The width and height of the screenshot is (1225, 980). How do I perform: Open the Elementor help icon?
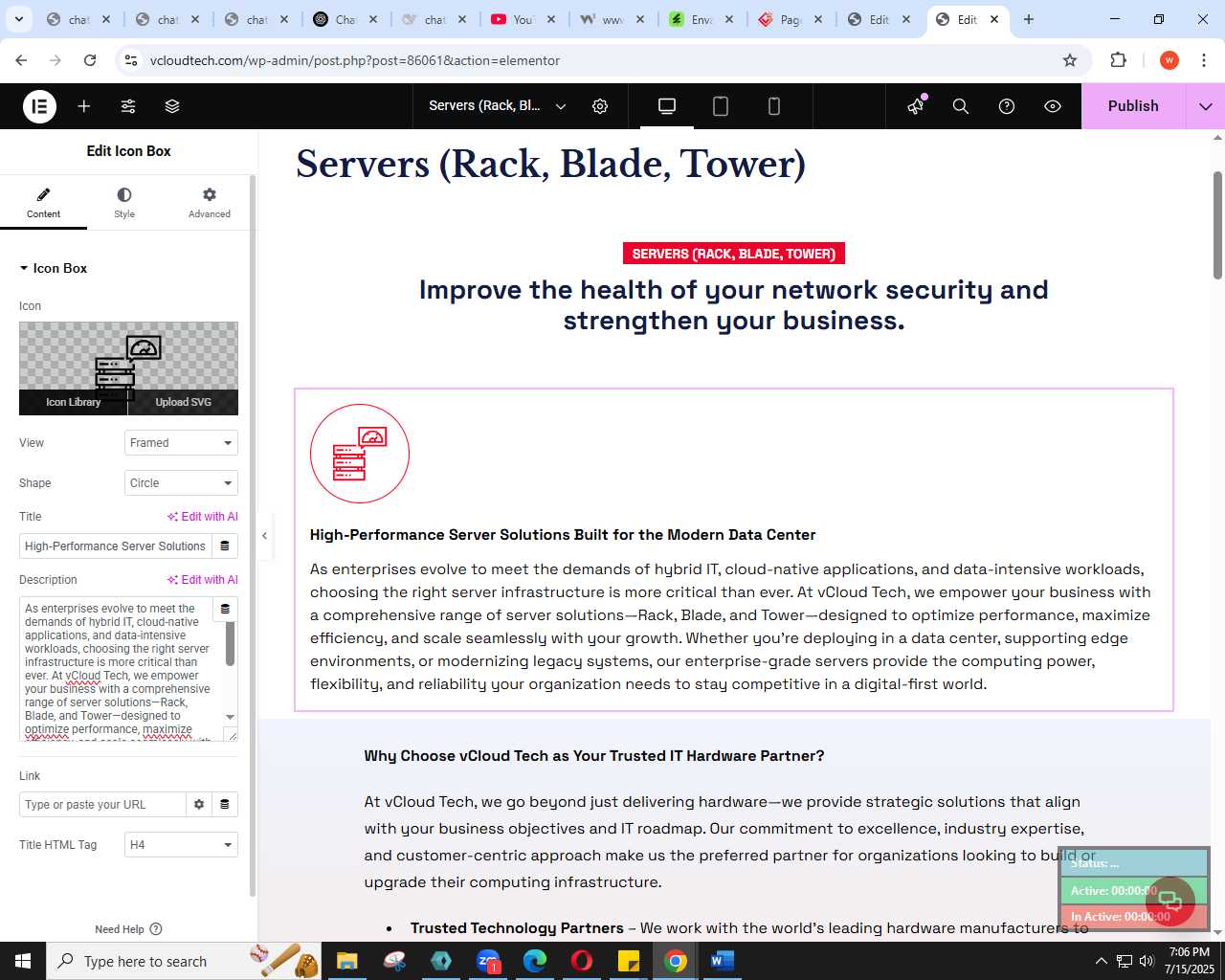[x=1007, y=106]
